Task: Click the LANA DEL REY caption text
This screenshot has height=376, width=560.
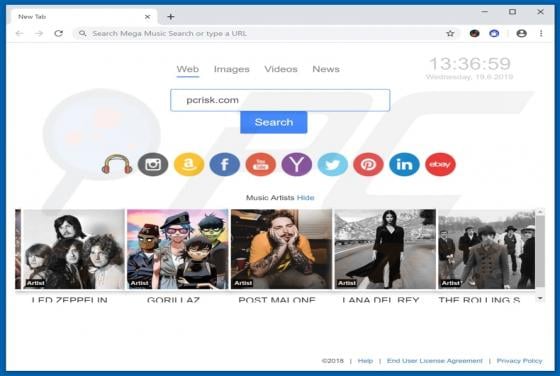Action: pos(381,300)
